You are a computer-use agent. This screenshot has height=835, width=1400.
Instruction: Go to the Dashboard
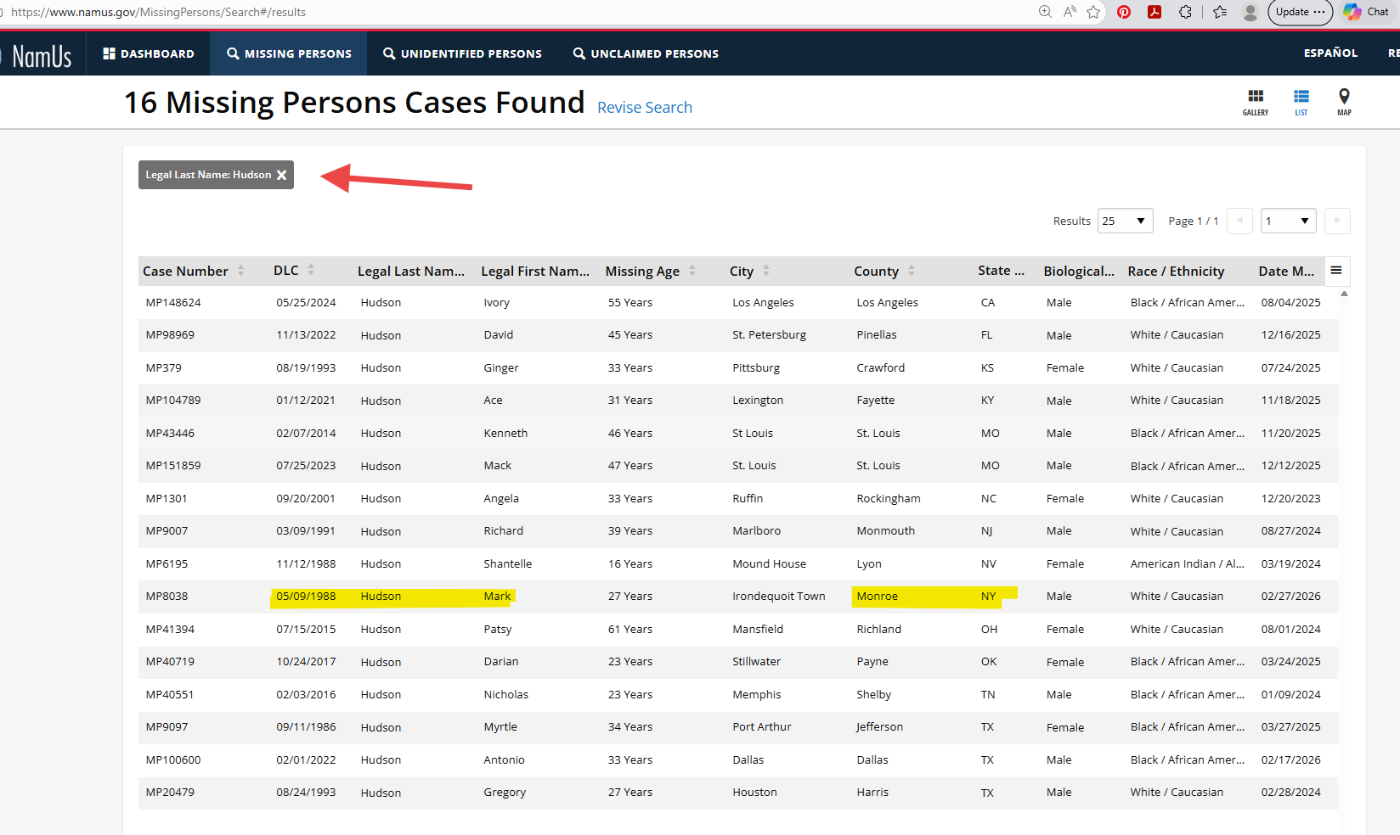[148, 54]
